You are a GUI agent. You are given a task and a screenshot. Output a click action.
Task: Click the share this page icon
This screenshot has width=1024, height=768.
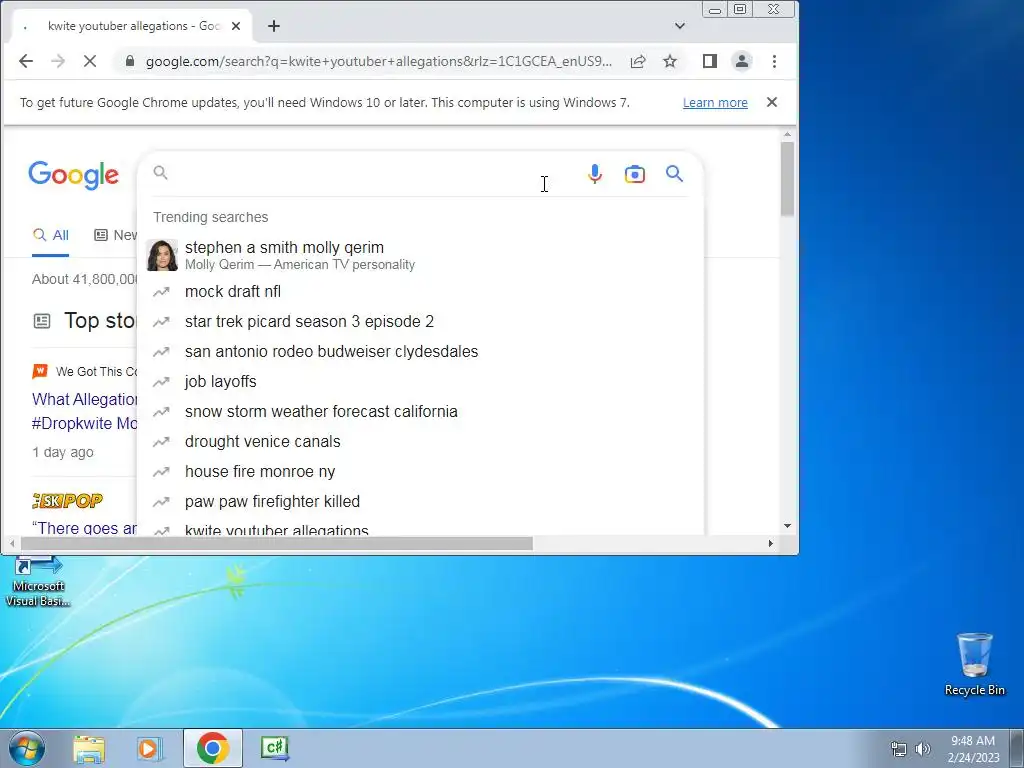click(x=638, y=61)
